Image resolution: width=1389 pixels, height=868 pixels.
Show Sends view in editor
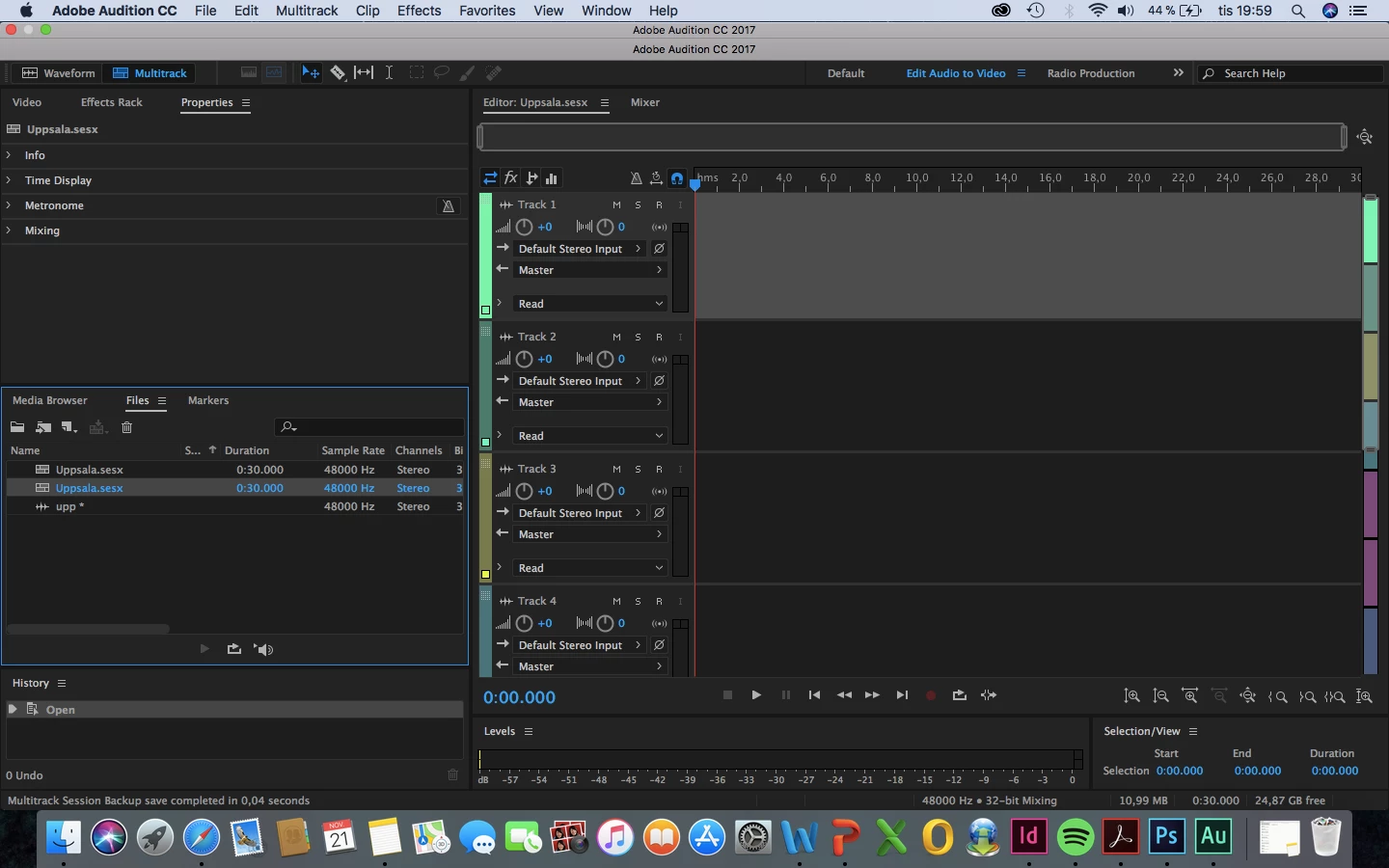pos(531,178)
